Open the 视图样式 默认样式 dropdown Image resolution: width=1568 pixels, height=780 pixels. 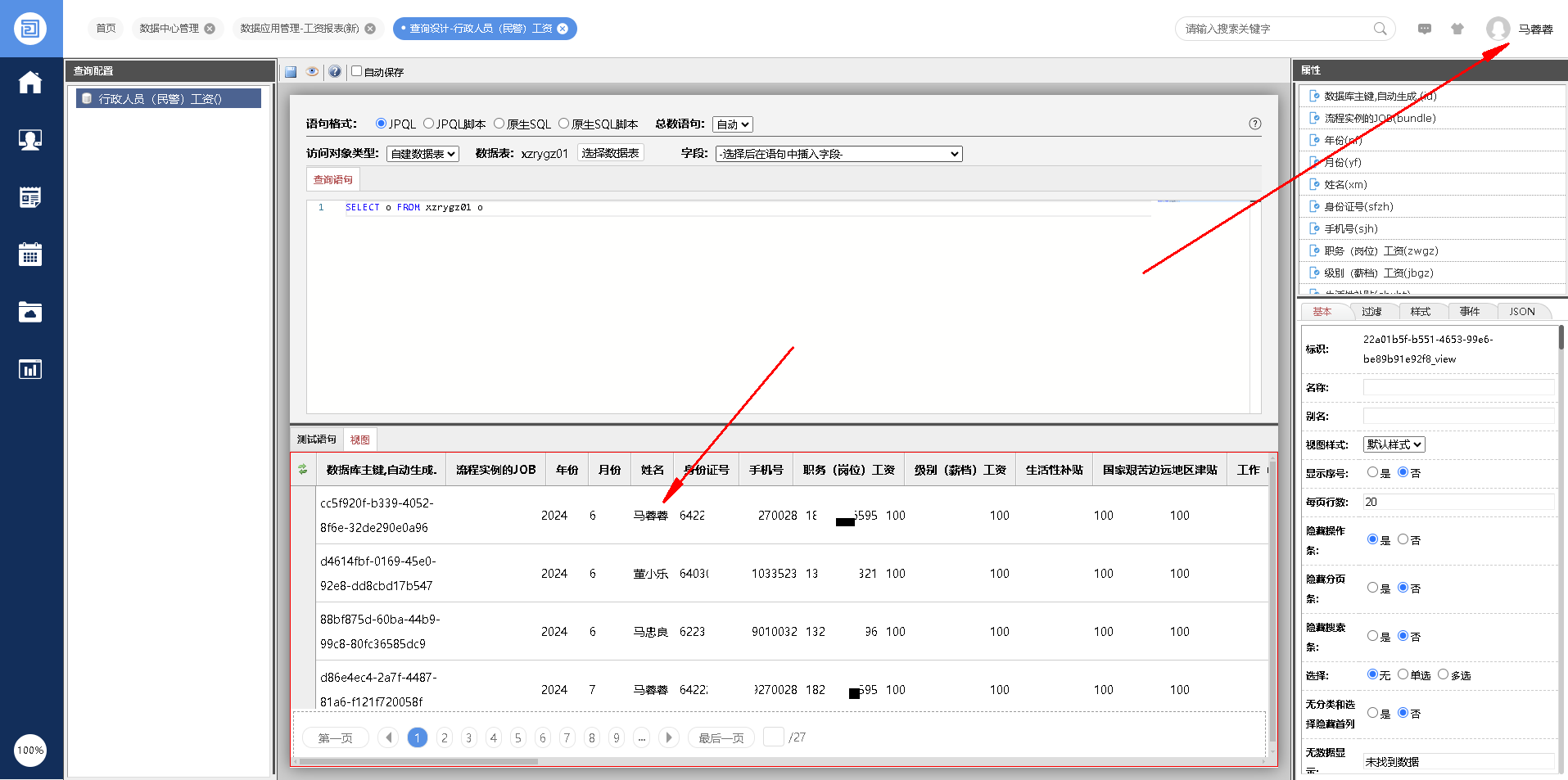1394,444
